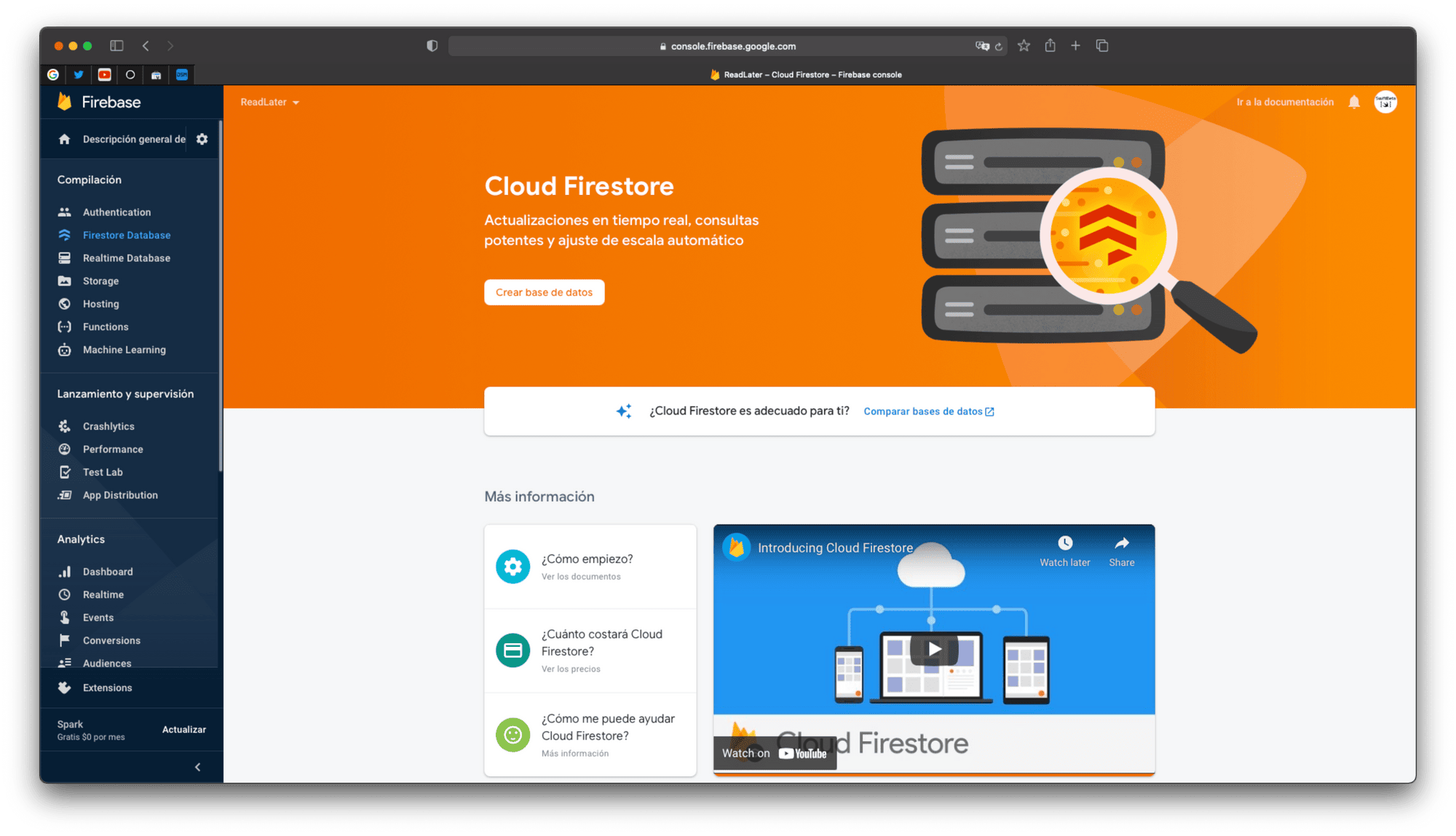Viewport: 1456px width, 836px height.
Task: Open the user account avatar
Action: point(1385,102)
